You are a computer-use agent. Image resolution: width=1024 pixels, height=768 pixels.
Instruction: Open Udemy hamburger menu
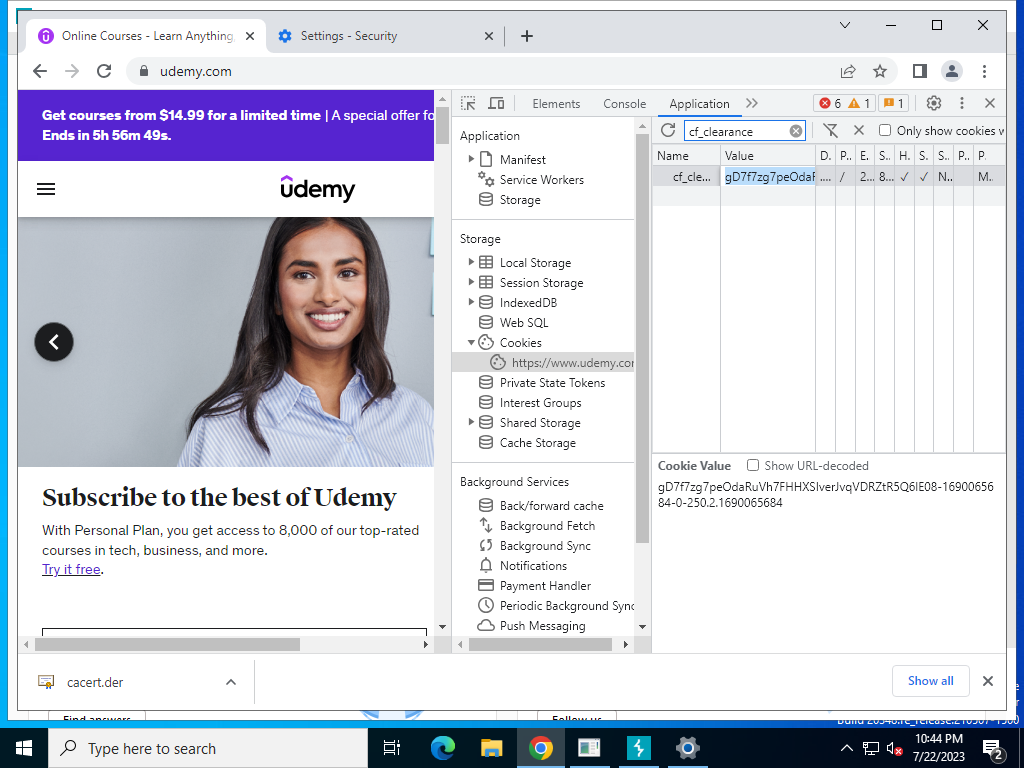46,189
